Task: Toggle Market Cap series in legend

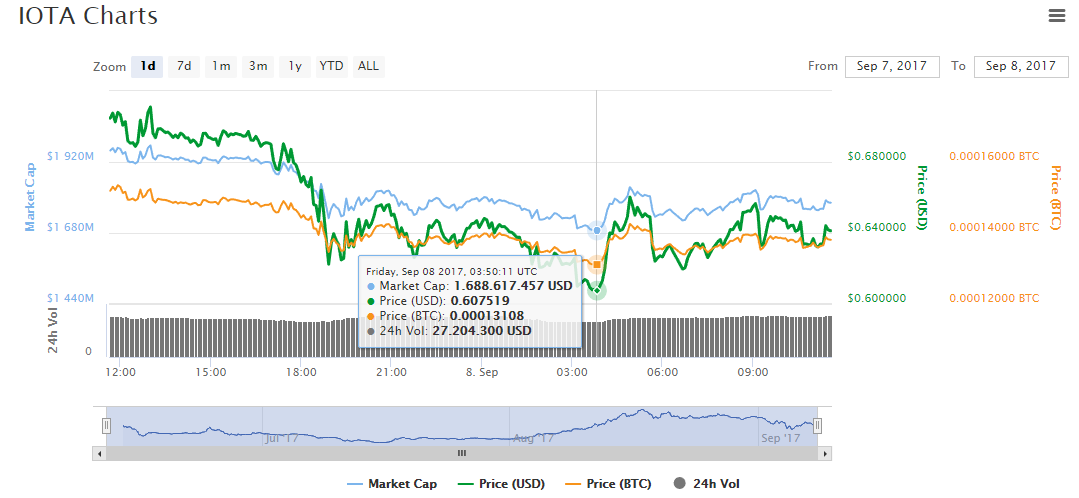Action: (x=392, y=484)
